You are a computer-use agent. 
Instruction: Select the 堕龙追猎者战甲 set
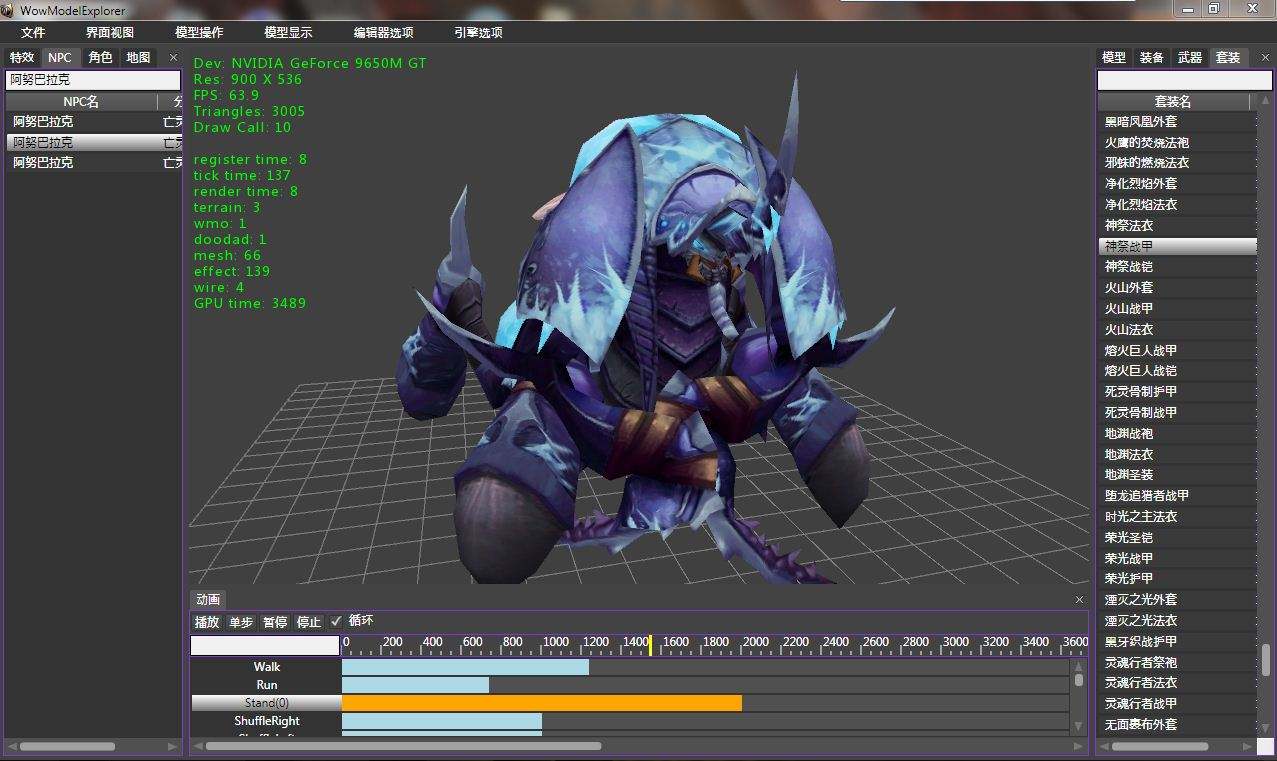[1177, 495]
